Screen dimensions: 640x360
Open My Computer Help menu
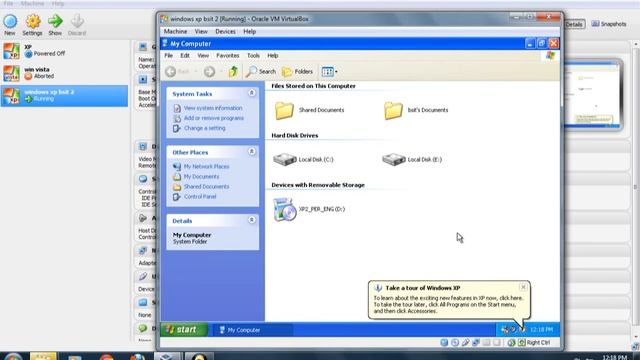(x=273, y=56)
